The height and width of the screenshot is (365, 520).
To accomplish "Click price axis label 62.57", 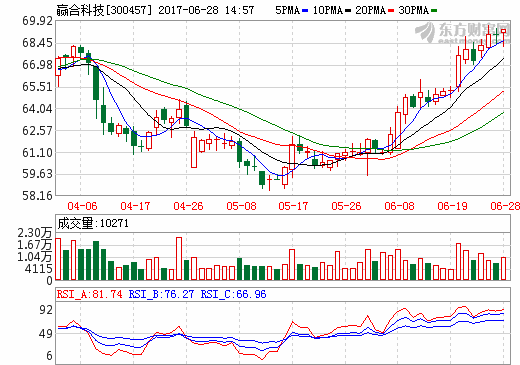I will [38, 130].
